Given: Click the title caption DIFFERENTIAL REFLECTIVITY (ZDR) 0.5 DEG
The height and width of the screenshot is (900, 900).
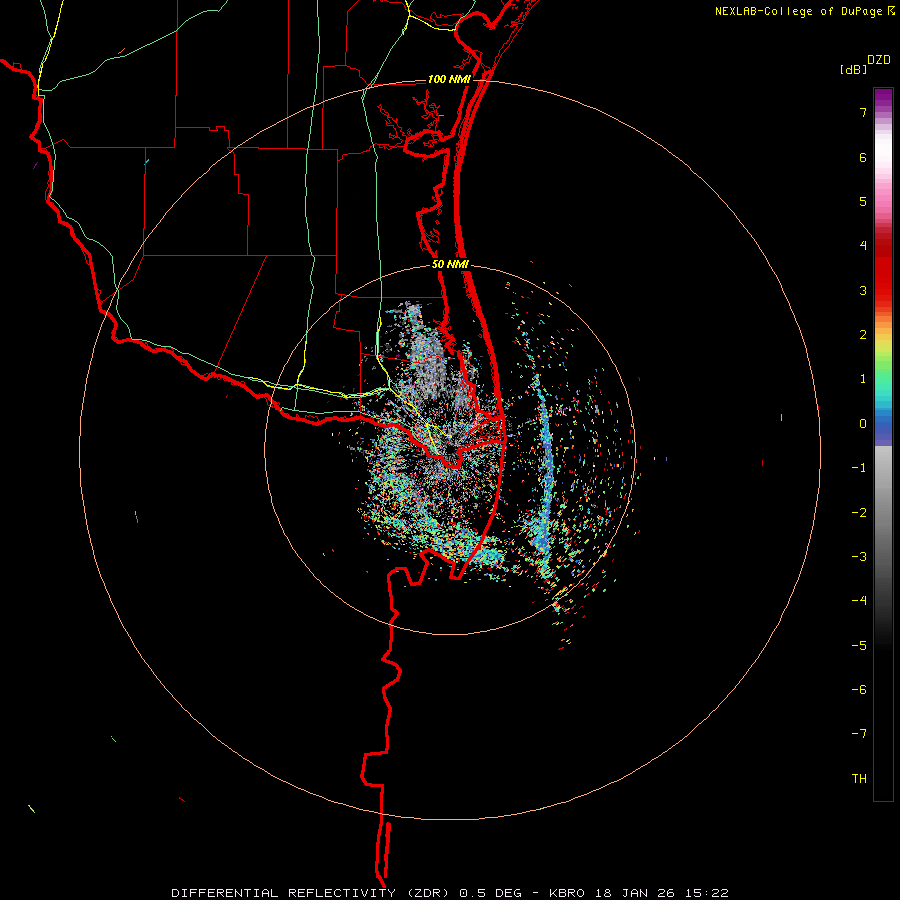Looking at the screenshot, I should [347, 893].
